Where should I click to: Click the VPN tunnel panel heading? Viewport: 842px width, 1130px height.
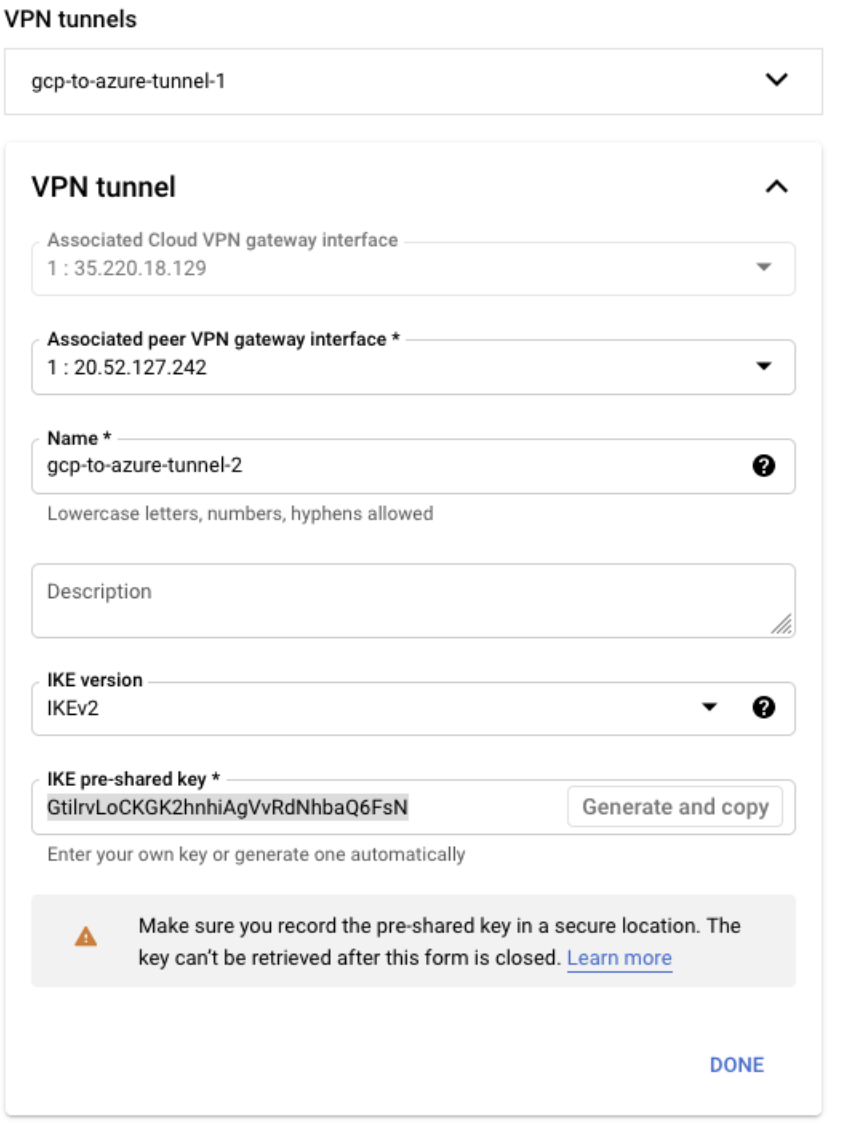104,187
